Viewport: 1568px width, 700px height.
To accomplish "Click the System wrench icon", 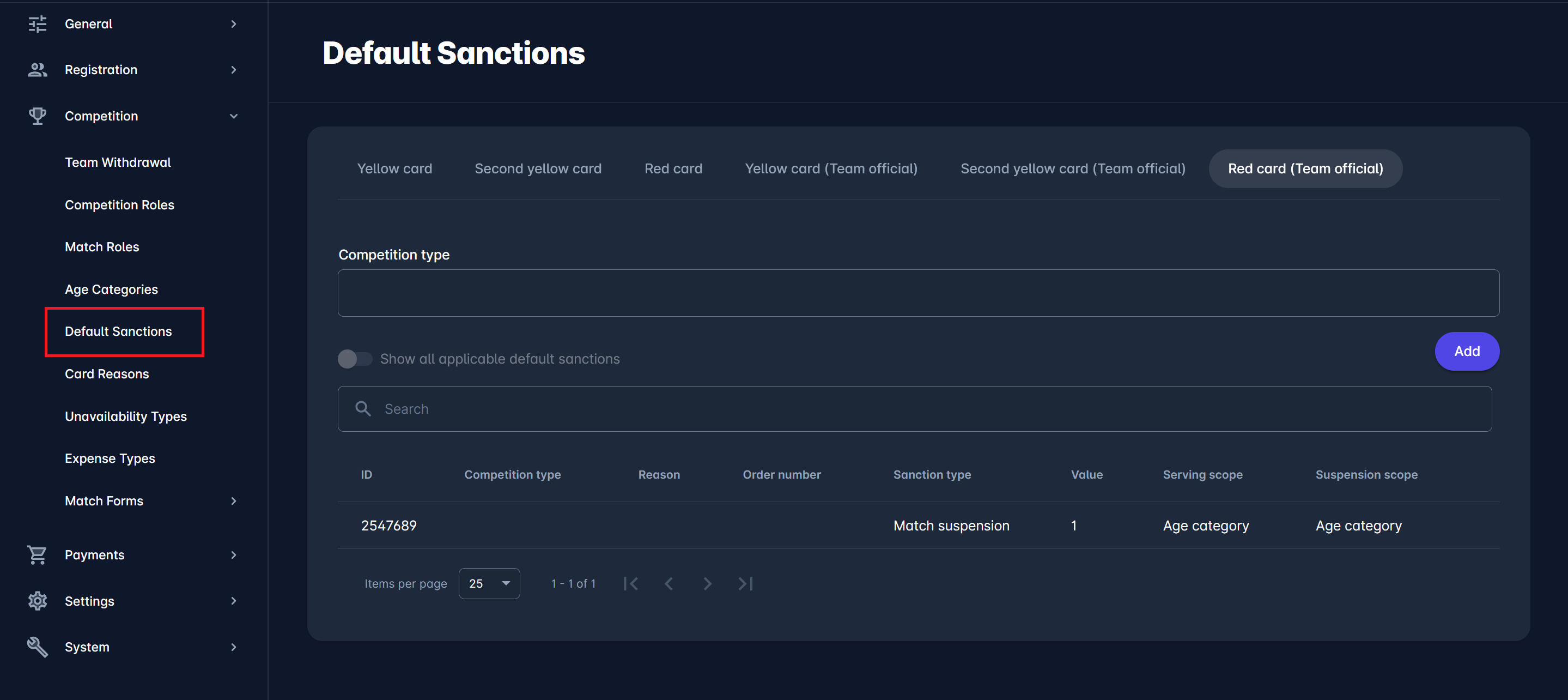I will pos(37,647).
